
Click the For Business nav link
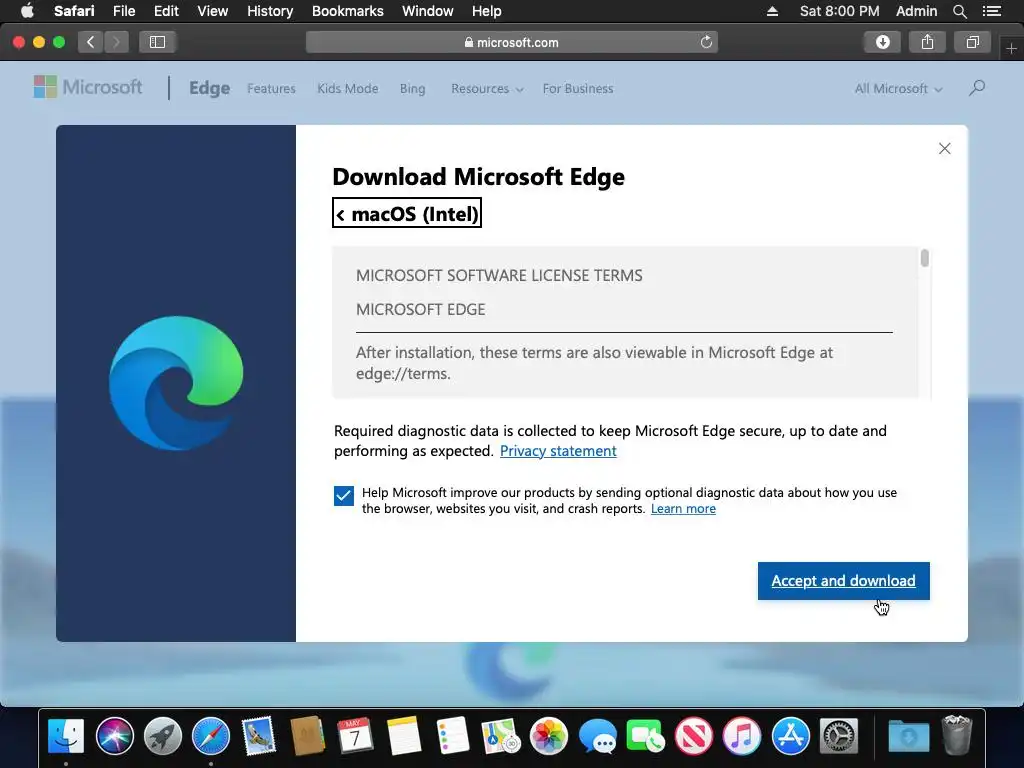coord(578,89)
